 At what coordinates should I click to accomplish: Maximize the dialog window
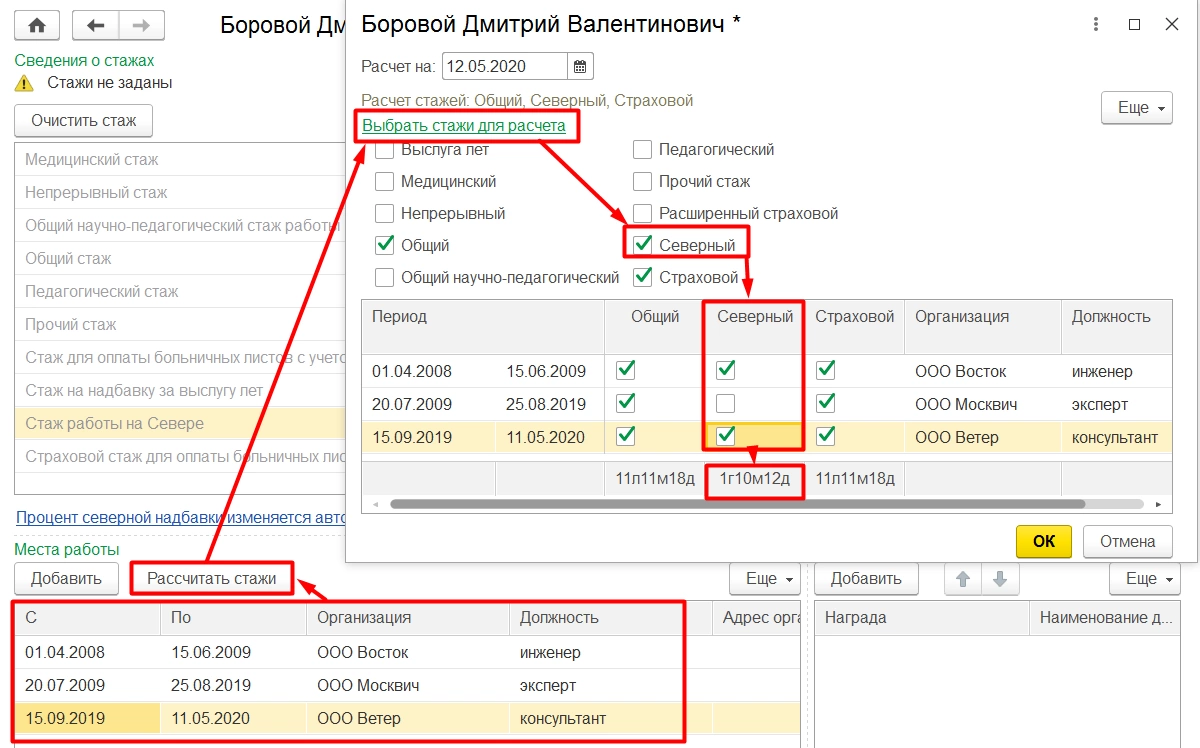coord(1134,24)
